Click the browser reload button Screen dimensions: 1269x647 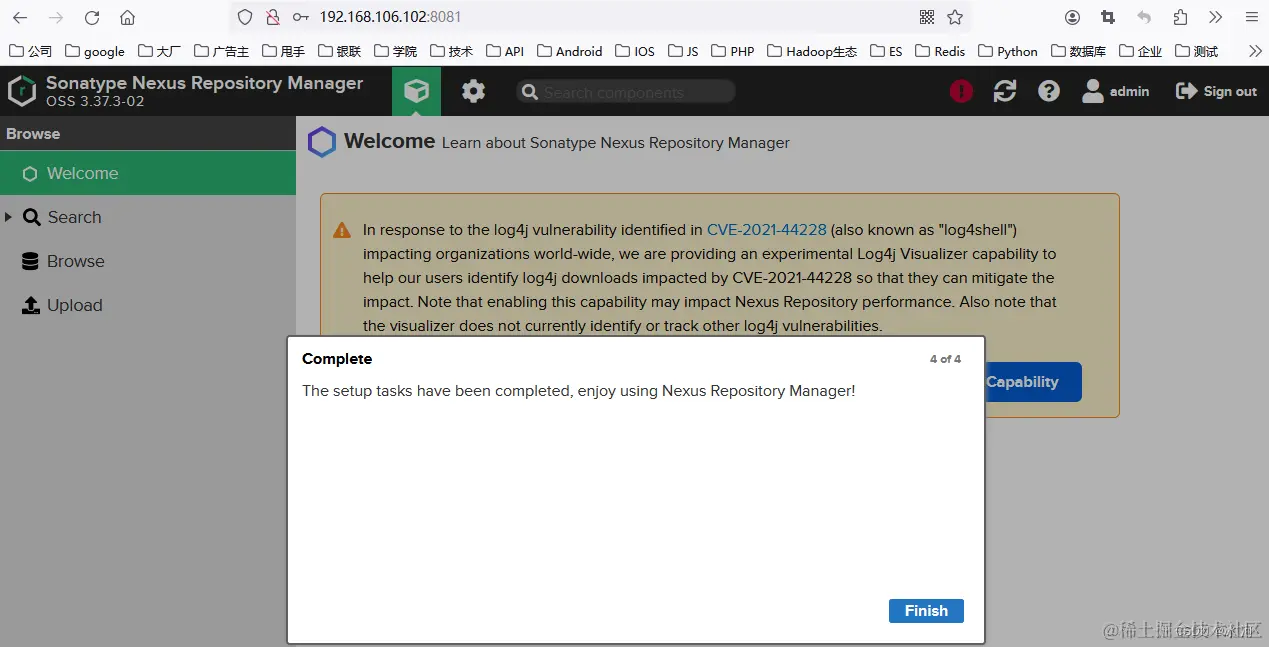(x=92, y=17)
